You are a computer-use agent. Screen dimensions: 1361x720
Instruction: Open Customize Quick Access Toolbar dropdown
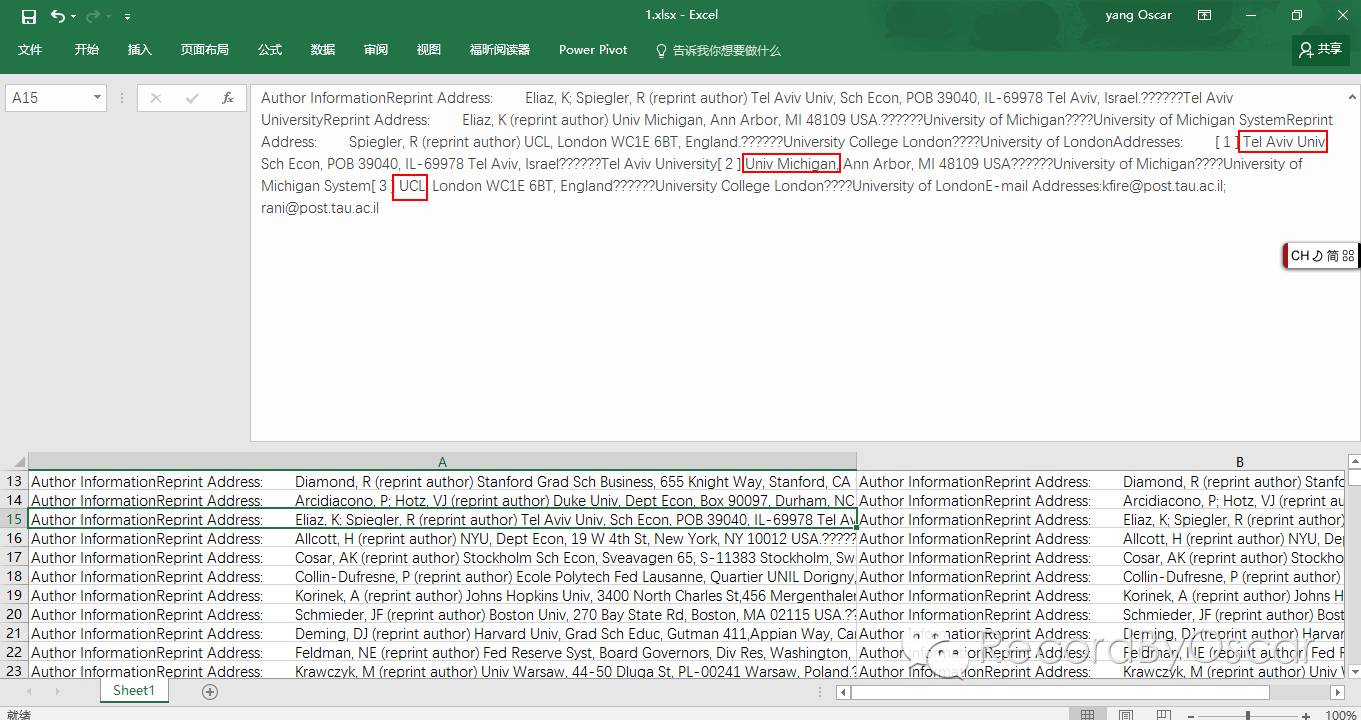[127, 17]
